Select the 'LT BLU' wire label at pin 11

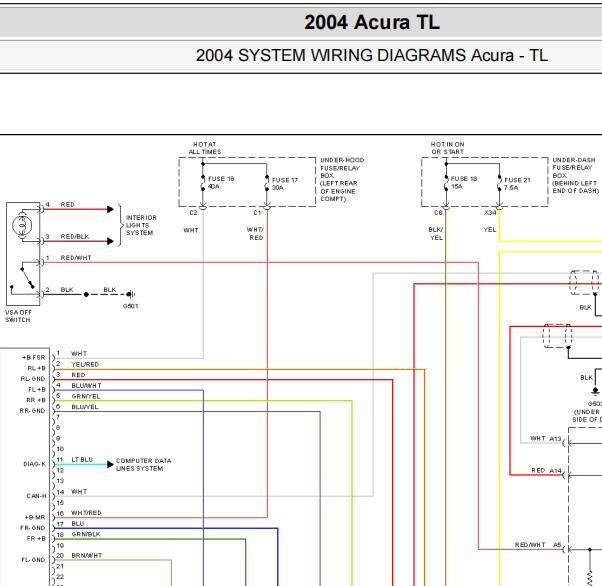[x=82, y=460]
